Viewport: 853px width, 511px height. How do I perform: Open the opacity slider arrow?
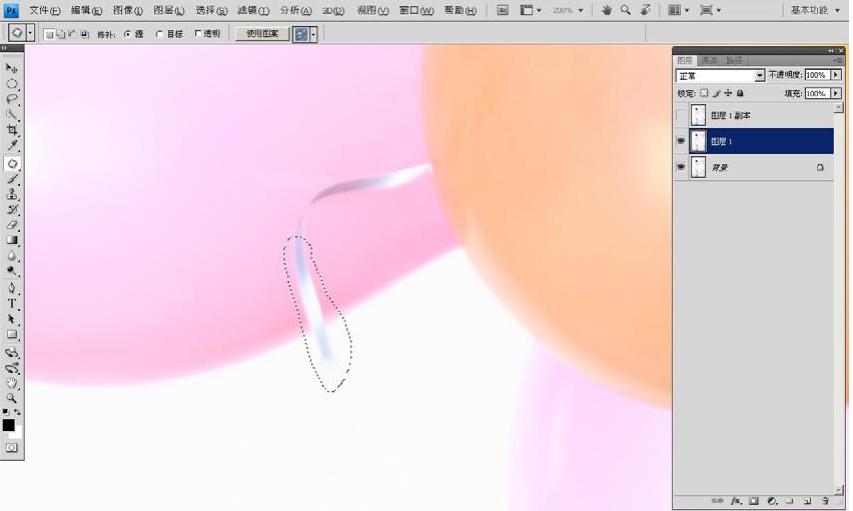[x=836, y=75]
